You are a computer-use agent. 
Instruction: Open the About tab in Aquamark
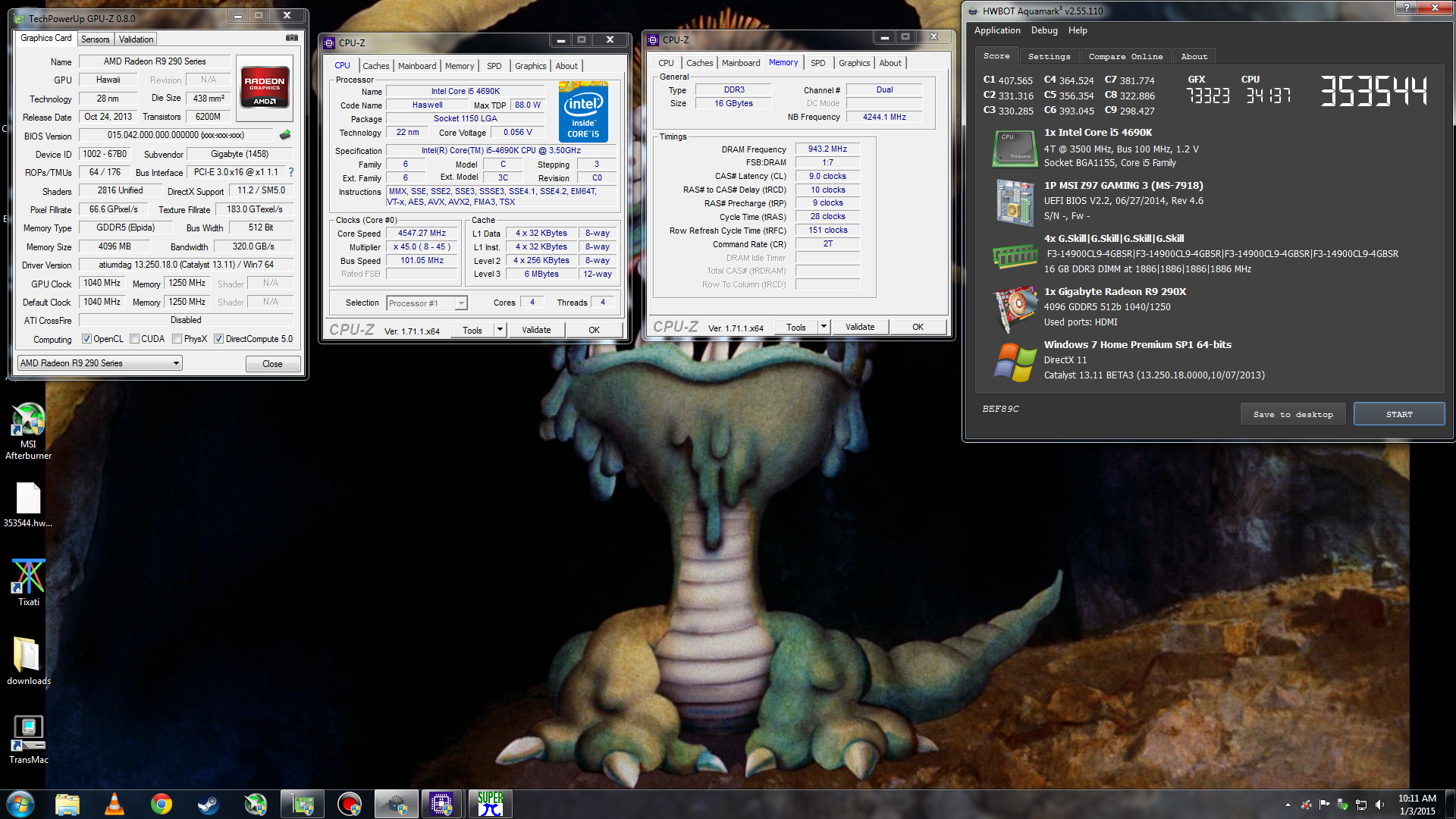tap(1194, 56)
